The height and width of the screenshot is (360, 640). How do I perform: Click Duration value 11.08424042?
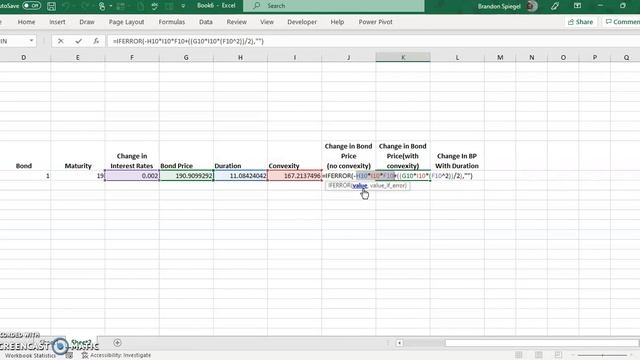(240, 176)
